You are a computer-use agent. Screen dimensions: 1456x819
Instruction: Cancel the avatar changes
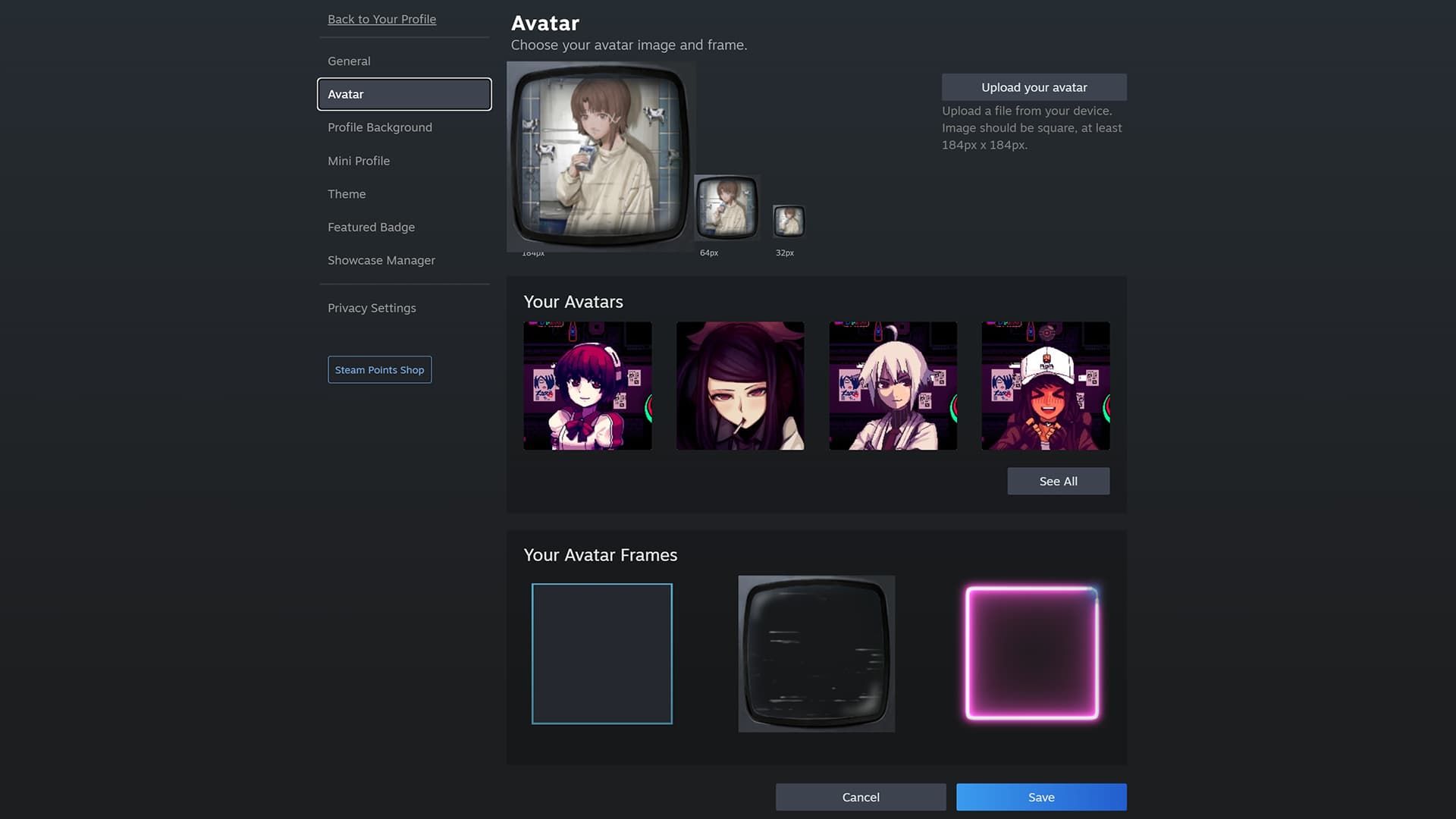861,797
